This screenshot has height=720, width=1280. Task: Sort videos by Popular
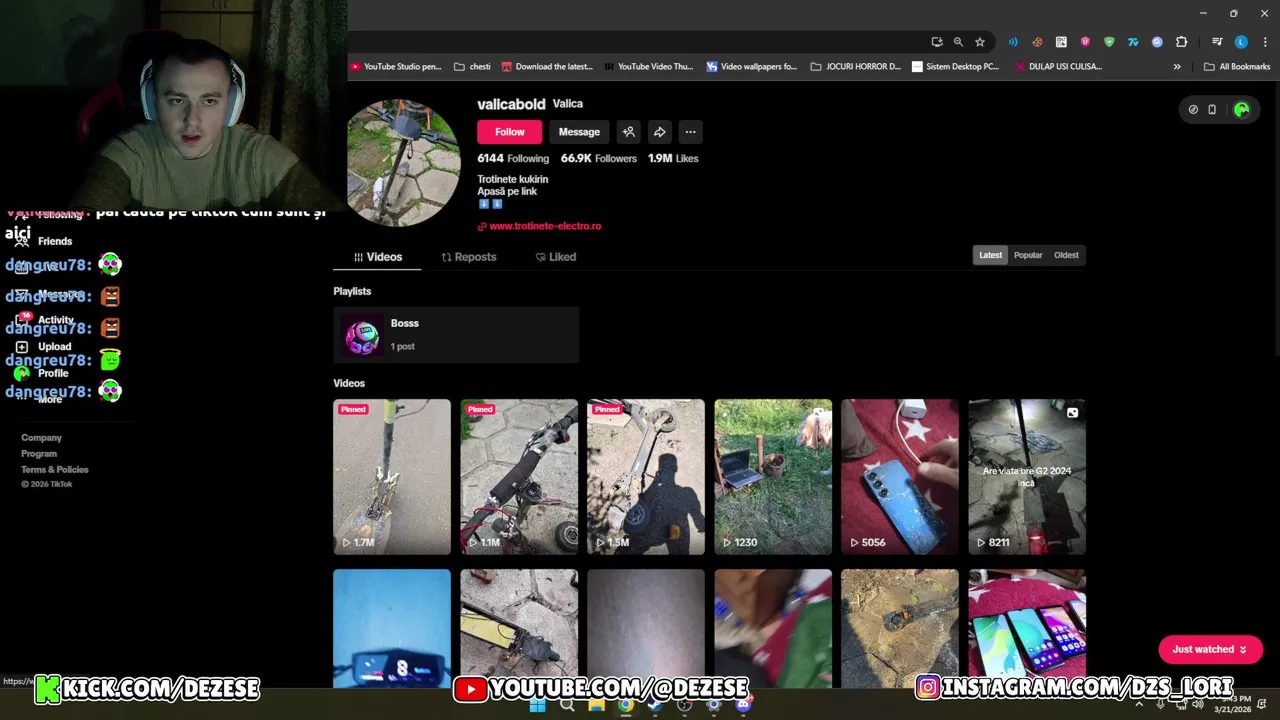1028,255
